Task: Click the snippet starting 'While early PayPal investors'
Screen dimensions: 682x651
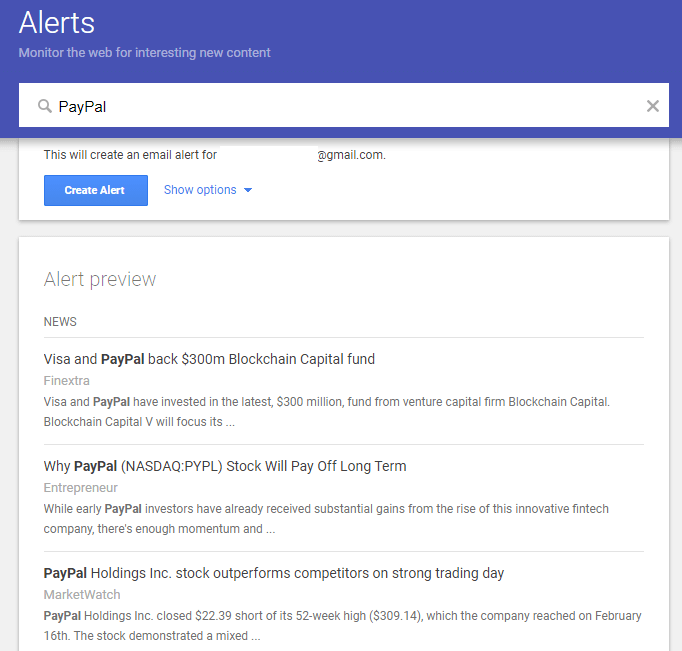Action: click(326, 519)
